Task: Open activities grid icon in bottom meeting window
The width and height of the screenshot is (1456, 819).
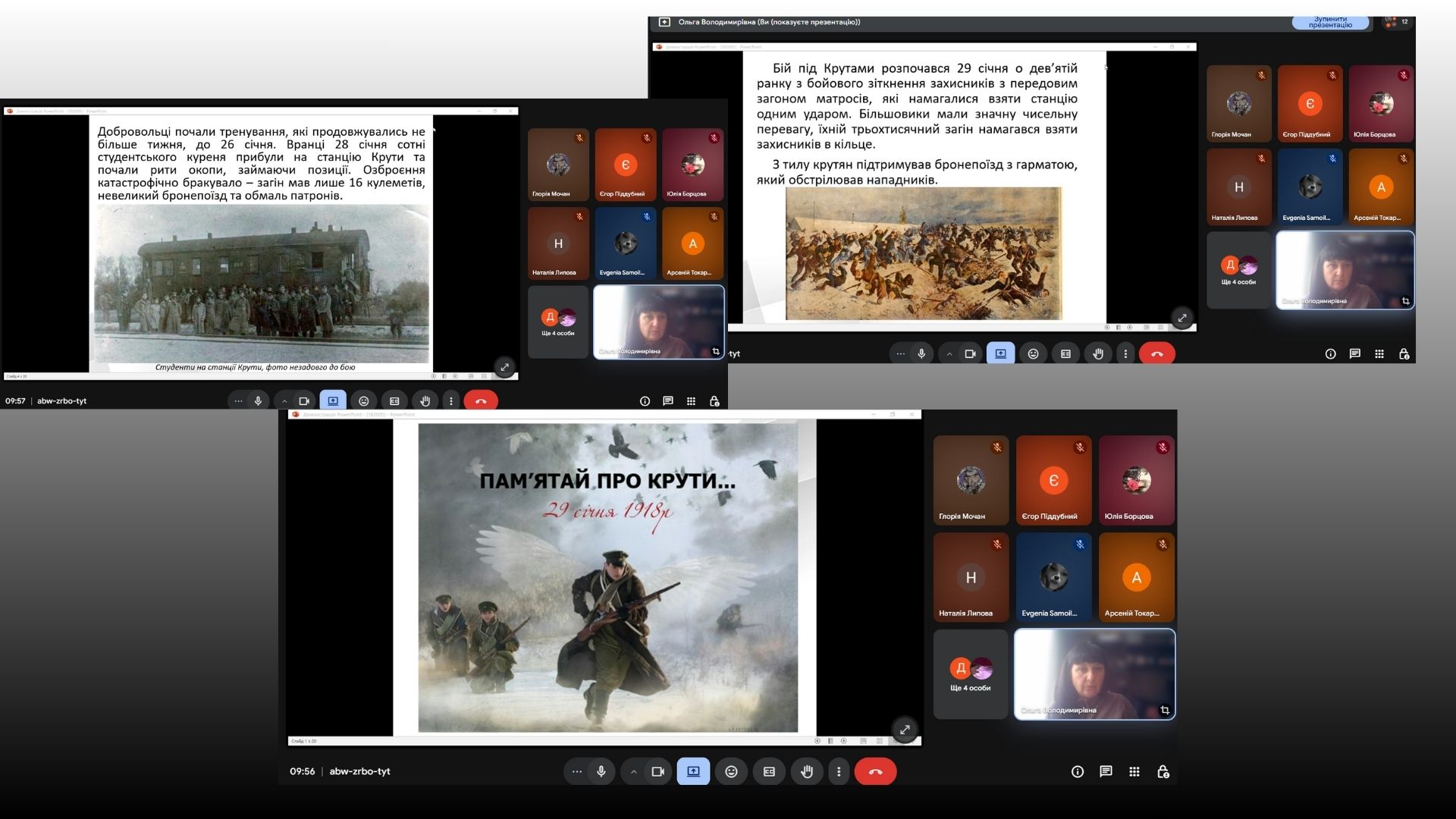Action: (1134, 771)
